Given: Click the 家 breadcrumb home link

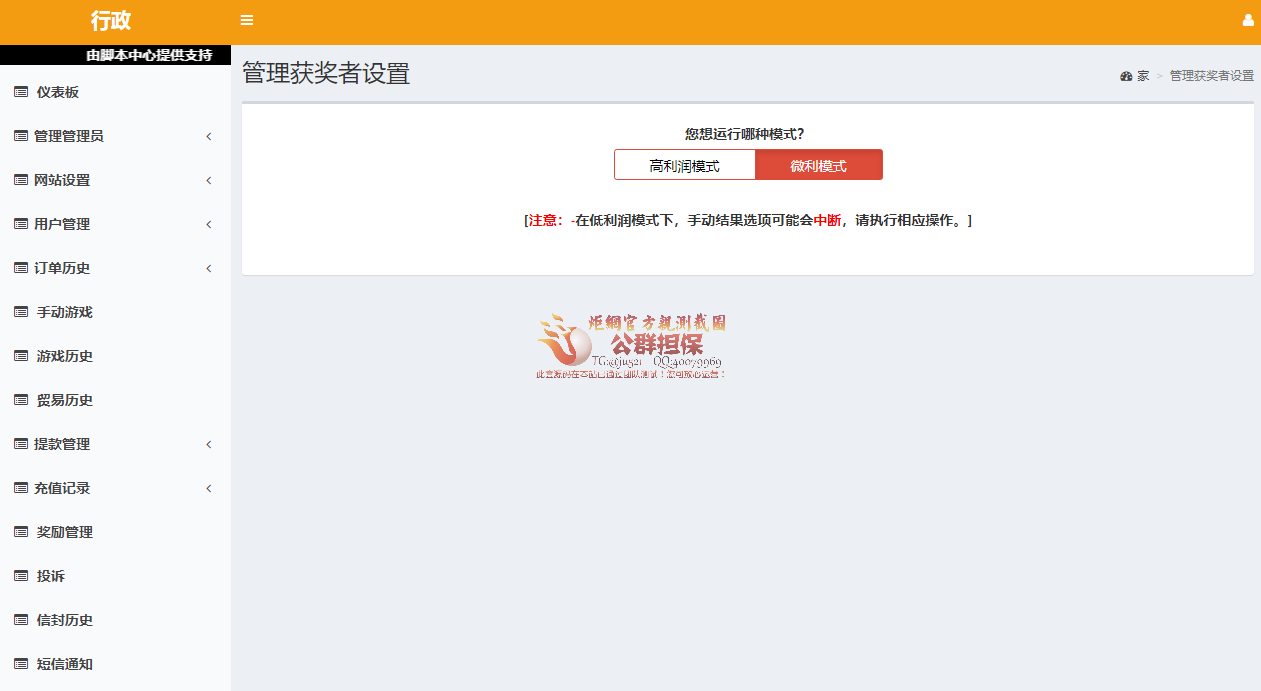Looking at the screenshot, I should [x=1137, y=75].
